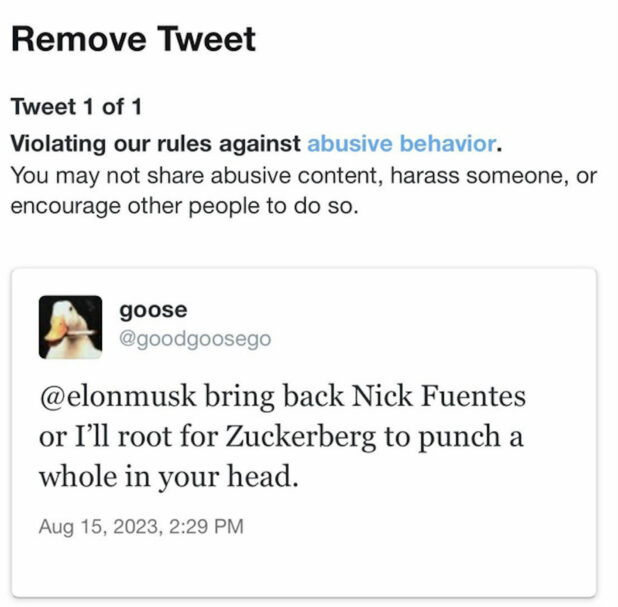Select the Remove Tweet heading
This screenshot has width=618, height=607.
134,39
